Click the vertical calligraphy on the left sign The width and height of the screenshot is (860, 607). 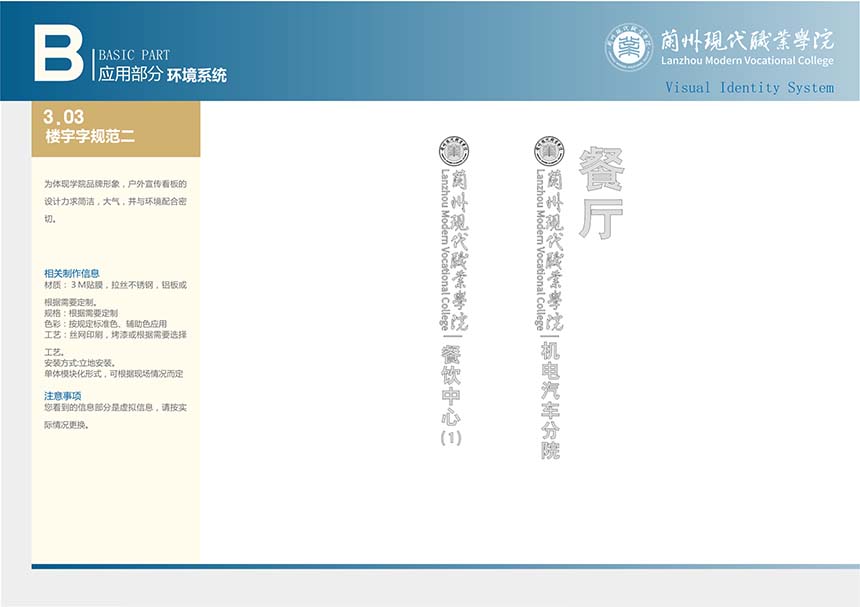tap(460, 250)
